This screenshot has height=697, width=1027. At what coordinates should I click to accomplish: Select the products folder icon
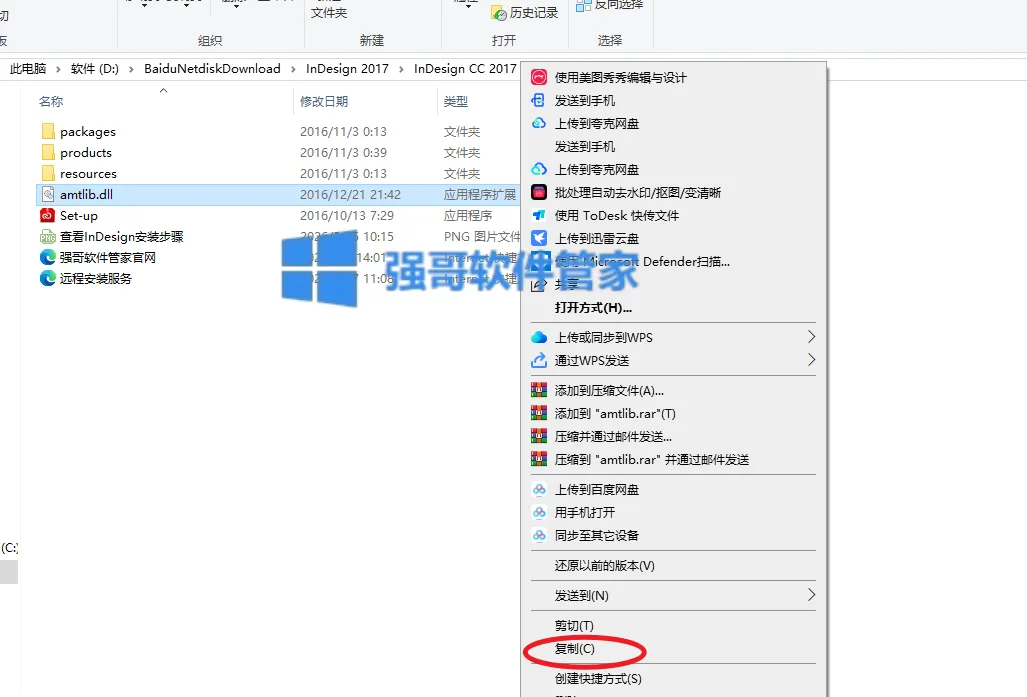point(48,152)
